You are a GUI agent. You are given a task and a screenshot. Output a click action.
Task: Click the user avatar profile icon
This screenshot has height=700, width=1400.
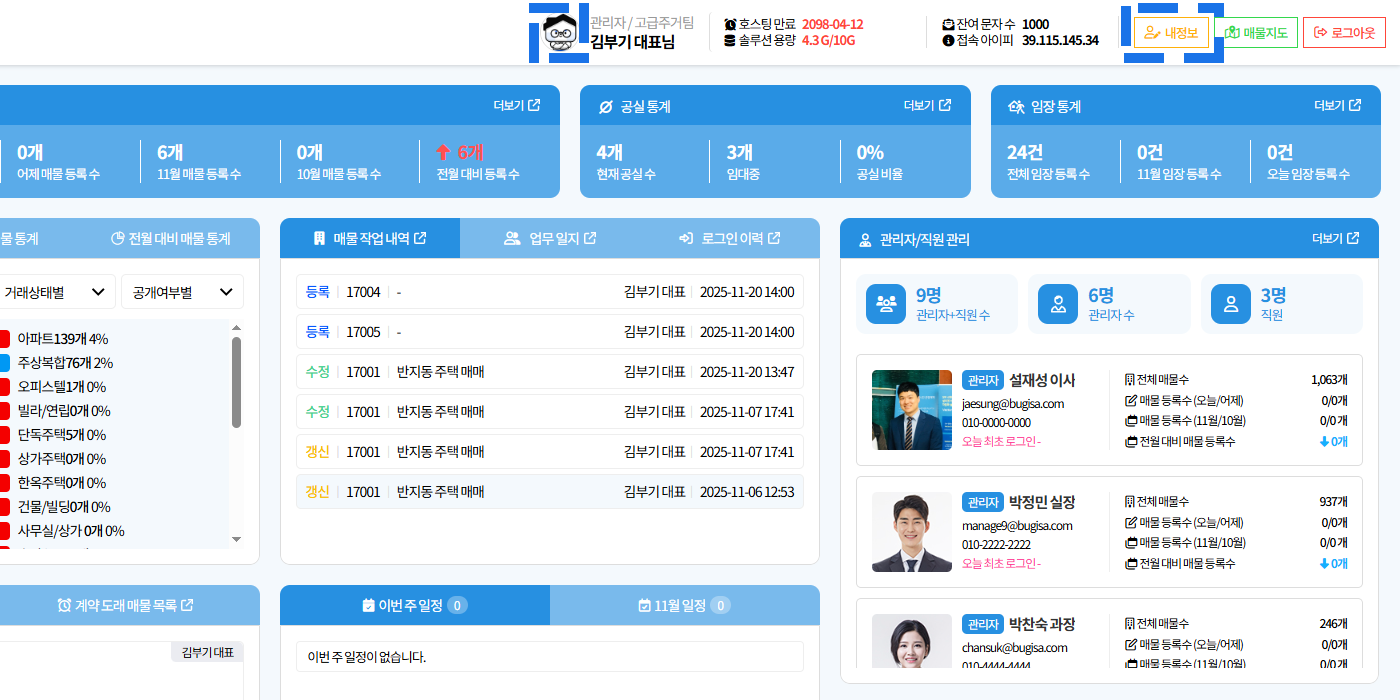pyautogui.click(x=561, y=32)
